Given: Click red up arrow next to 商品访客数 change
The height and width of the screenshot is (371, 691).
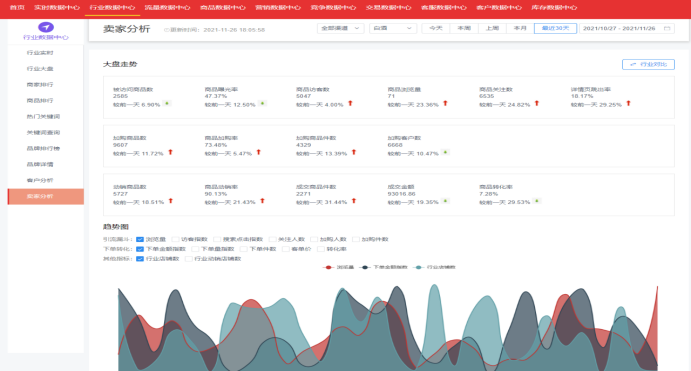Looking at the screenshot, I should click(x=350, y=103).
